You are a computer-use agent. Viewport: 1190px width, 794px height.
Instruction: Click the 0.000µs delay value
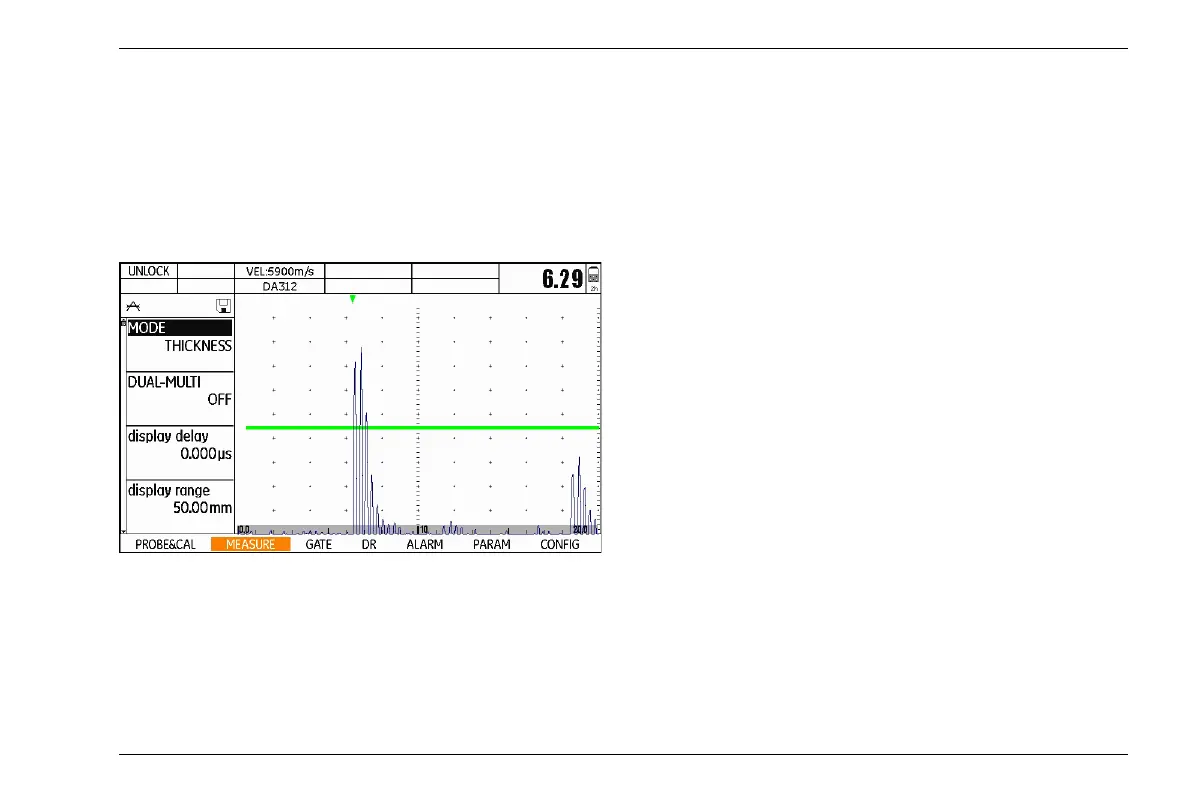point(206,454)
